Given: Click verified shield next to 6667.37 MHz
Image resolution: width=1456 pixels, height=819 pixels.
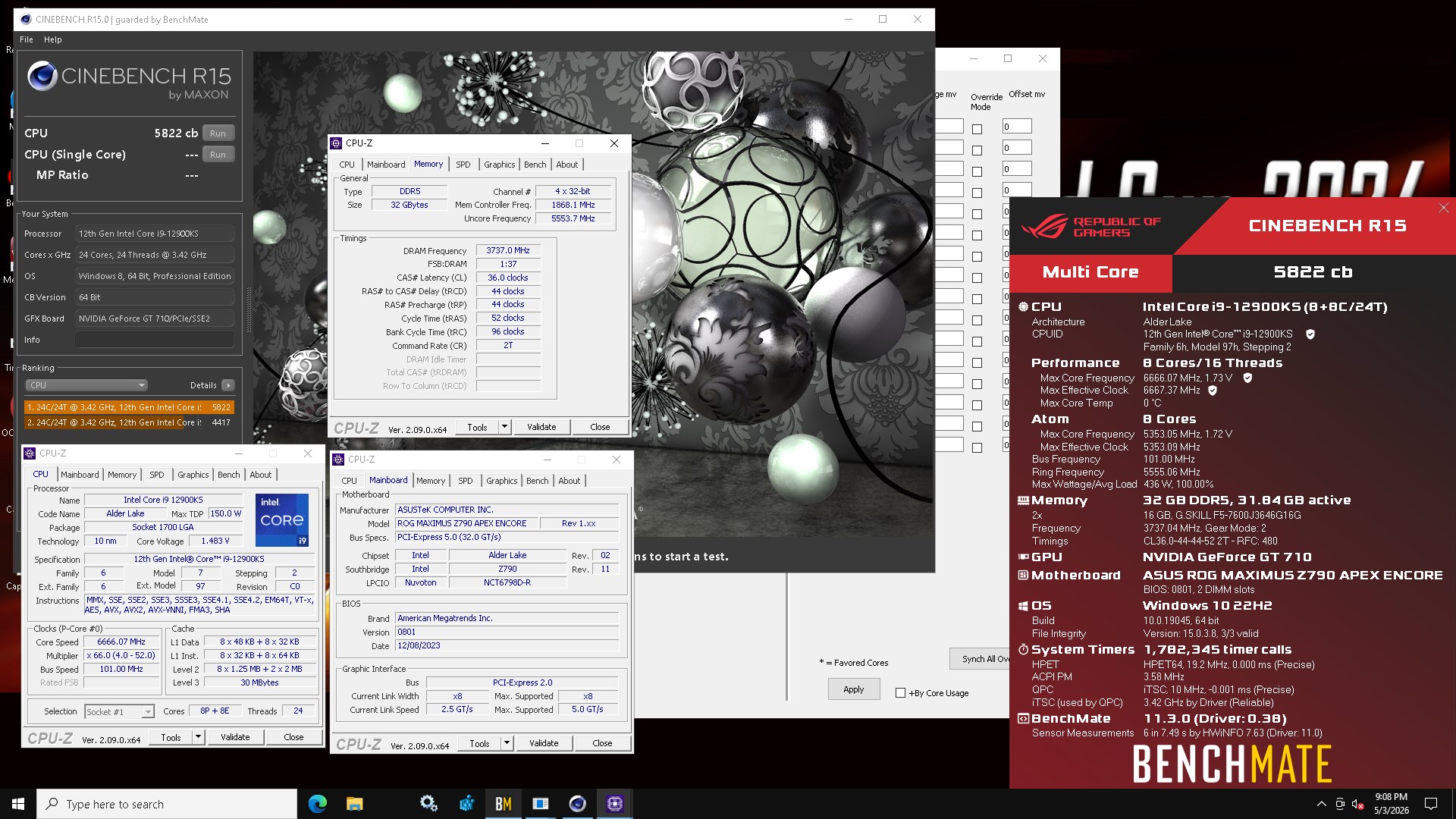Looking at the screenshot, I should [x=1213, y=391].
